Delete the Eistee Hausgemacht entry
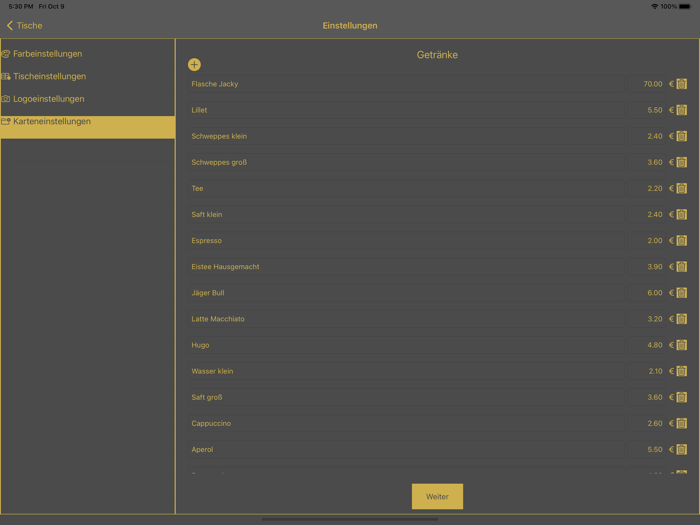The width and height of the screenshot is (700, 525). [681, 267]
